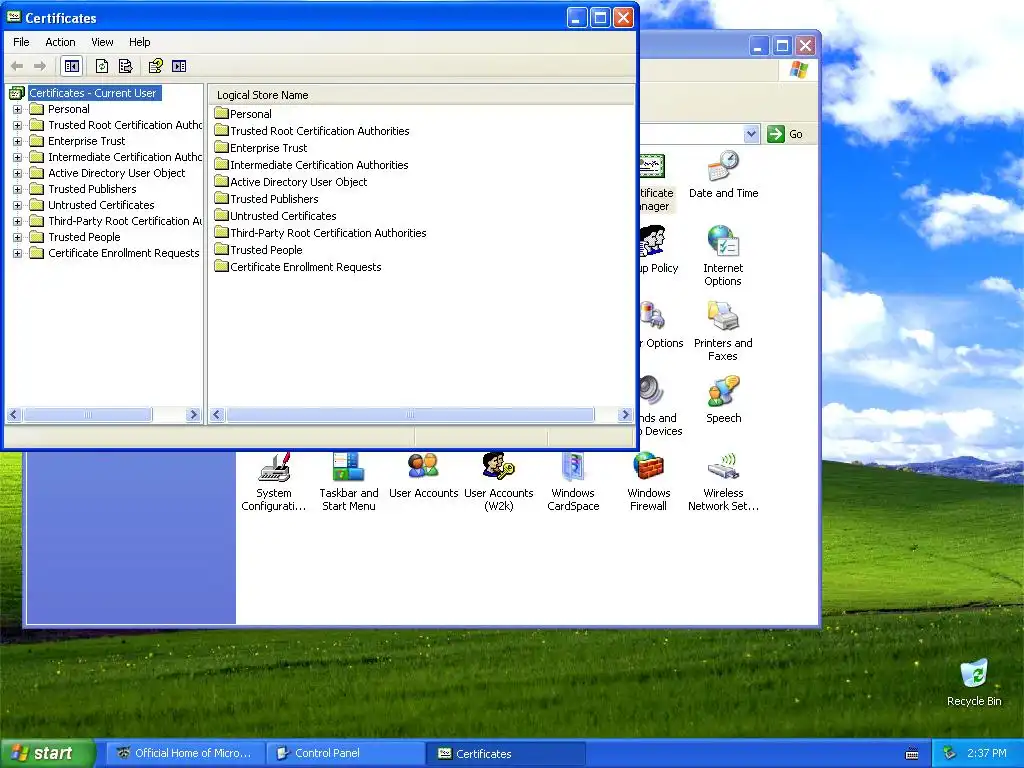Screen dimensions: 1024x768
Task: Expand Intermediate Certification Authorities tree node
Action: click(x=18, y=157)
